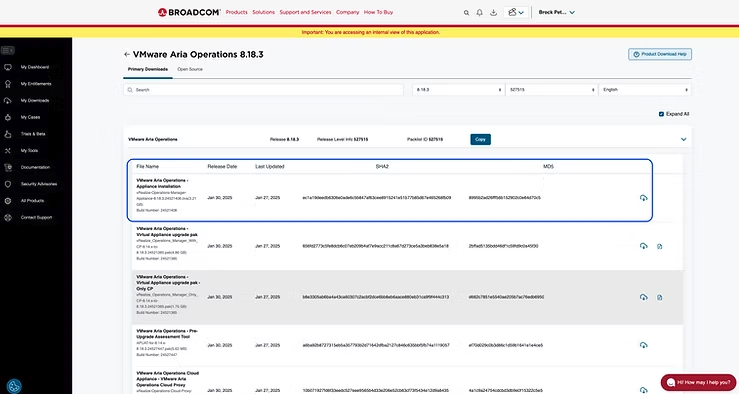
Task: Go to Documentation
Action: point(35,167)
